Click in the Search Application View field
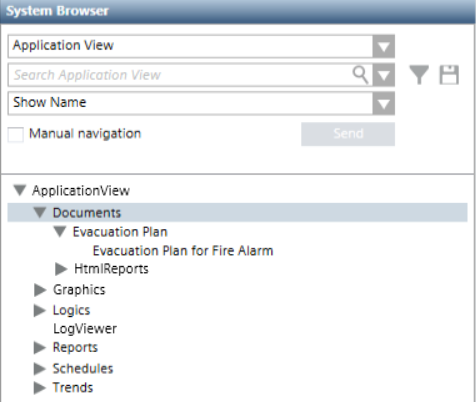 (x=180, y=75)
